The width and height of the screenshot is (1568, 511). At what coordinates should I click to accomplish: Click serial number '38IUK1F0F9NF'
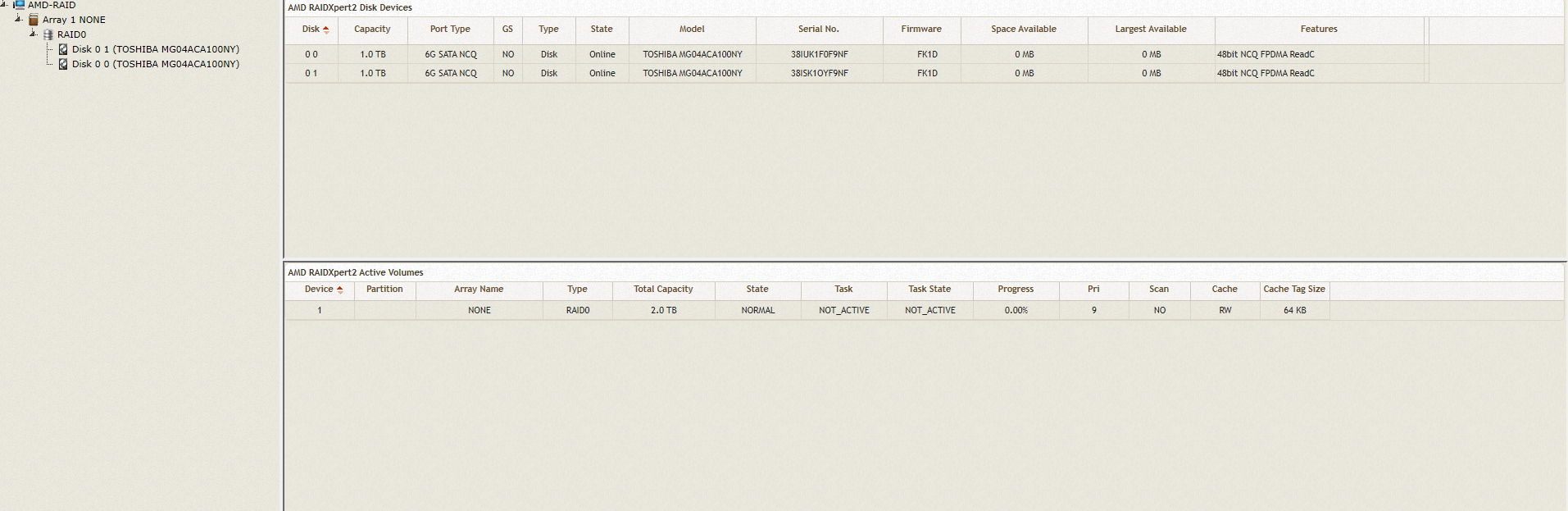click(820, 54)
